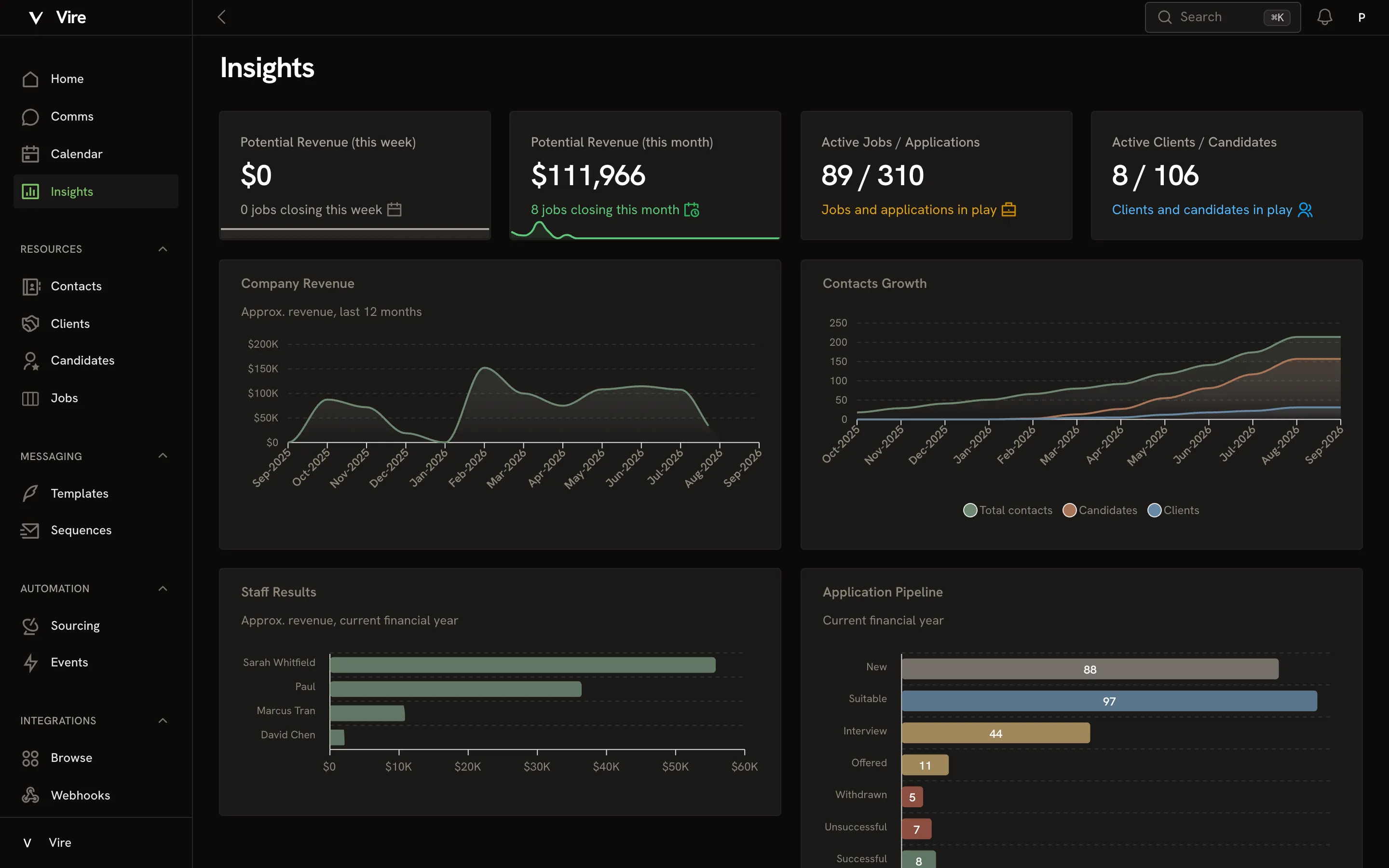Click 8 jobs closing this month link
The width and height of the screenshot is (1389, 868).
coord(605,210)
